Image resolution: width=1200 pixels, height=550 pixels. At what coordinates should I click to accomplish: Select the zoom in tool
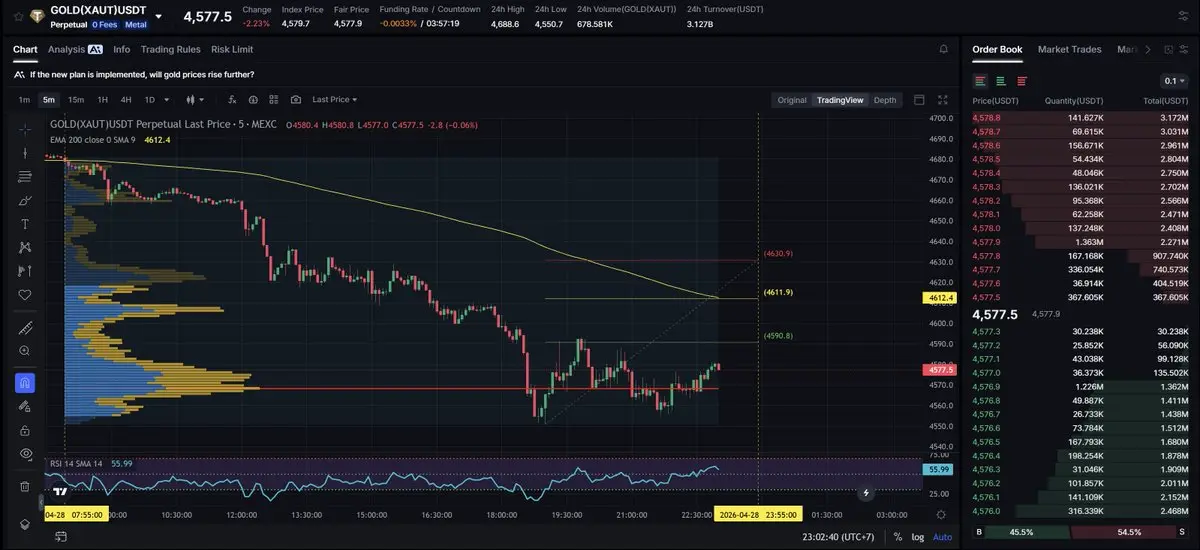tap(25, 351)
